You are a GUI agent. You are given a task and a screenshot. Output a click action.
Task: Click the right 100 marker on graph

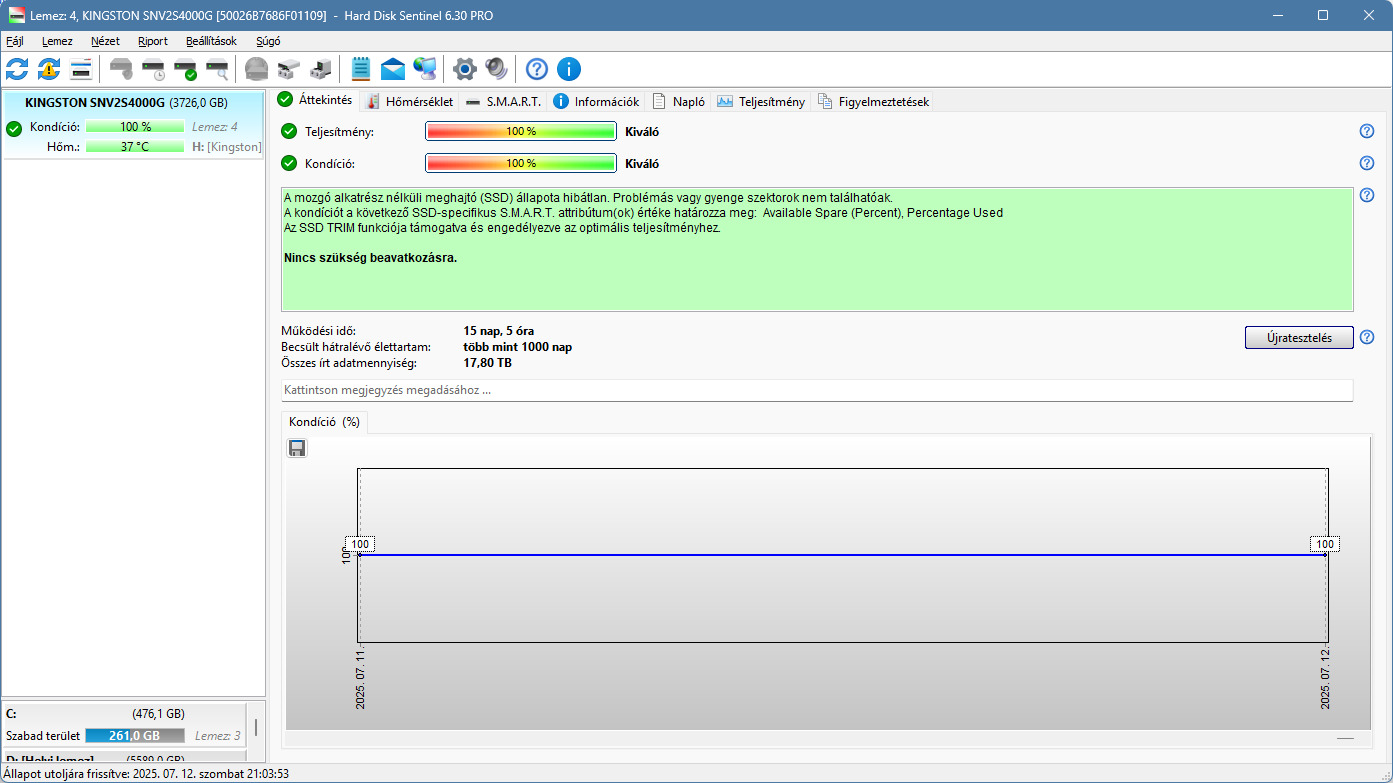[x=1325, y=544]
